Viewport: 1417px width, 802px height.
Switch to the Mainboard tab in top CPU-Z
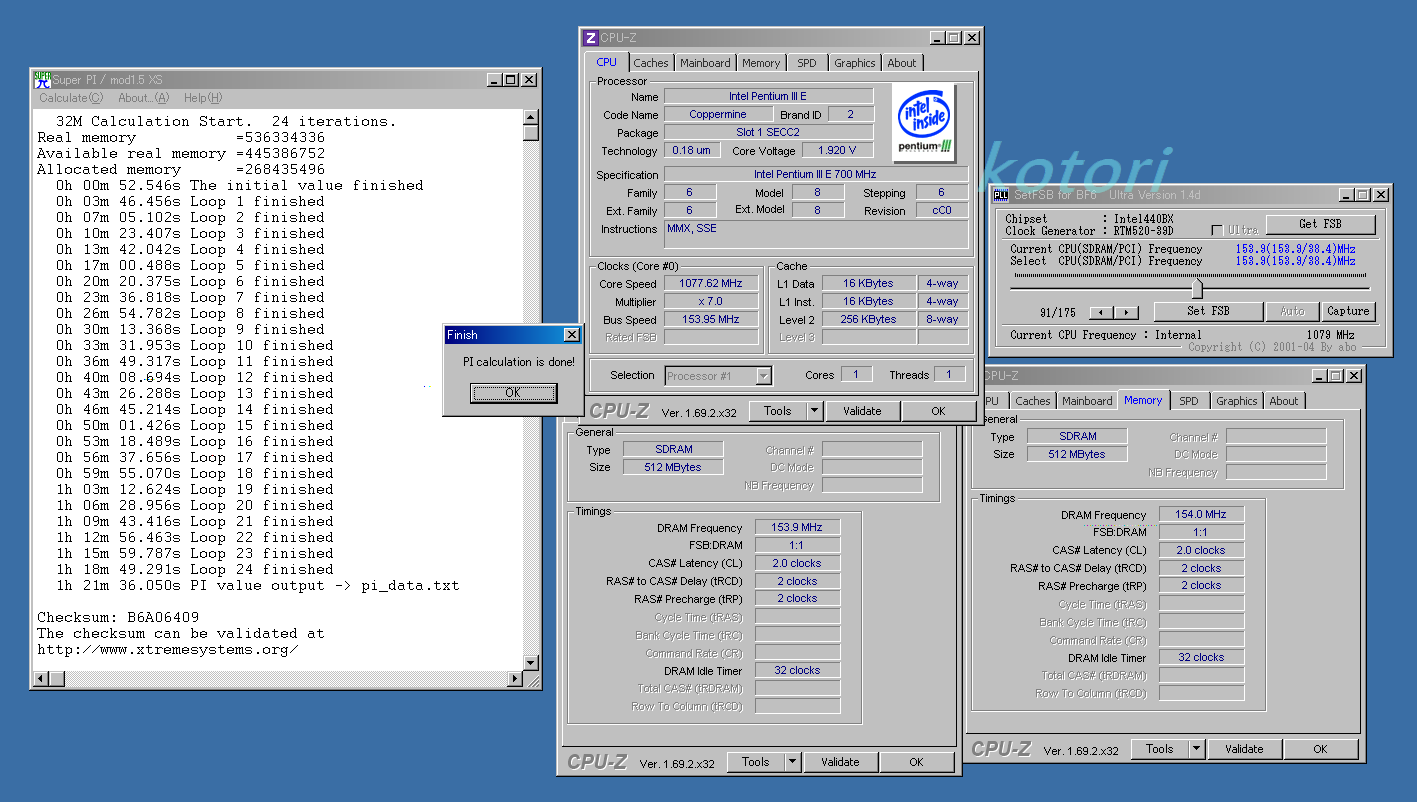tap(705, 63)
